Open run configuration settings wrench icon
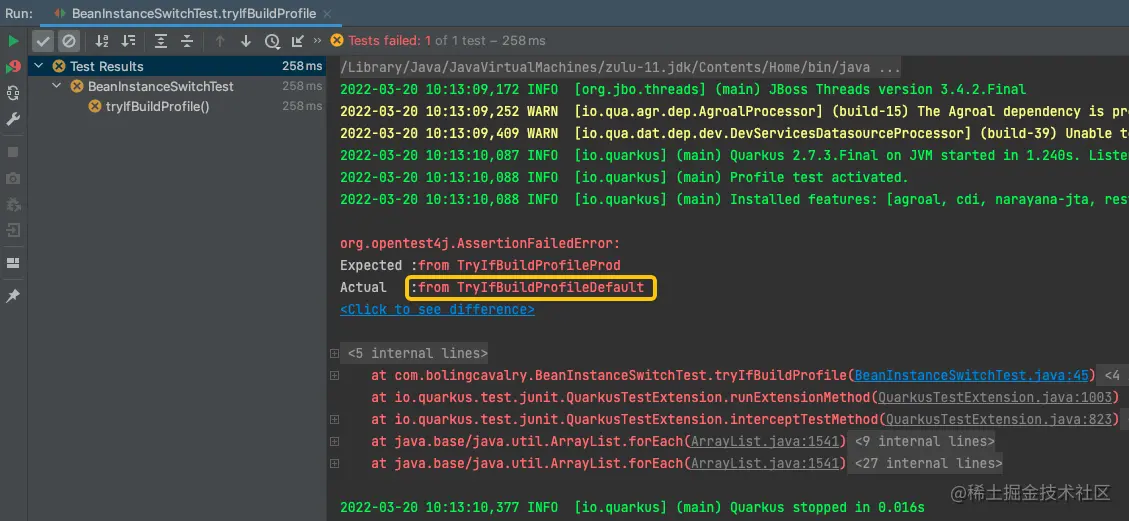Viewport: 1129px width, 521px height. [x=13, y=119]
